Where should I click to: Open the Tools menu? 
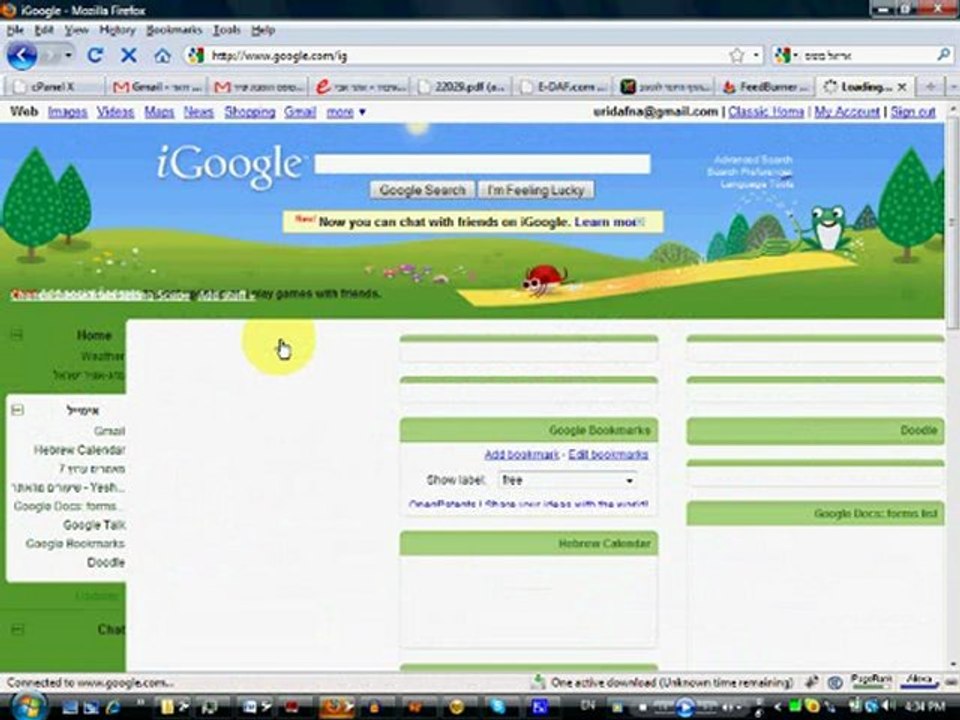point(227,30)
